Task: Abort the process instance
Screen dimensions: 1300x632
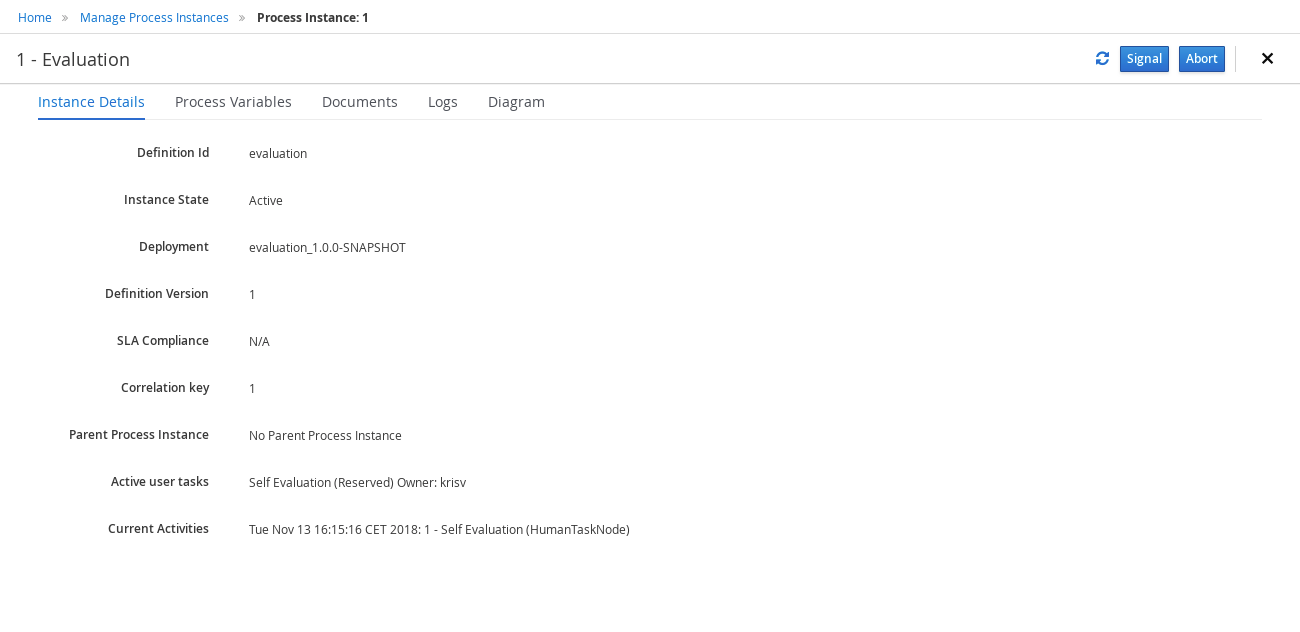Action: click(x=1201, y=59)
